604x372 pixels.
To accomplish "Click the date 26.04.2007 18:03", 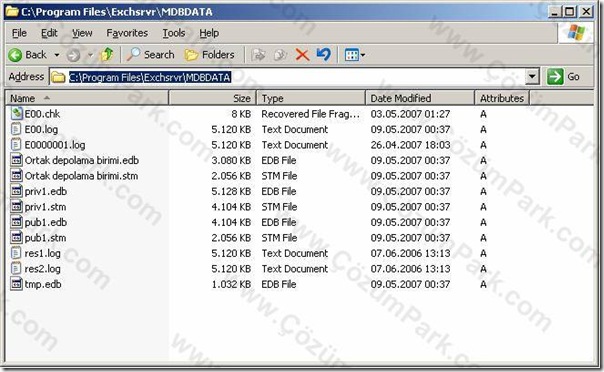I will (x=410, y=145).
